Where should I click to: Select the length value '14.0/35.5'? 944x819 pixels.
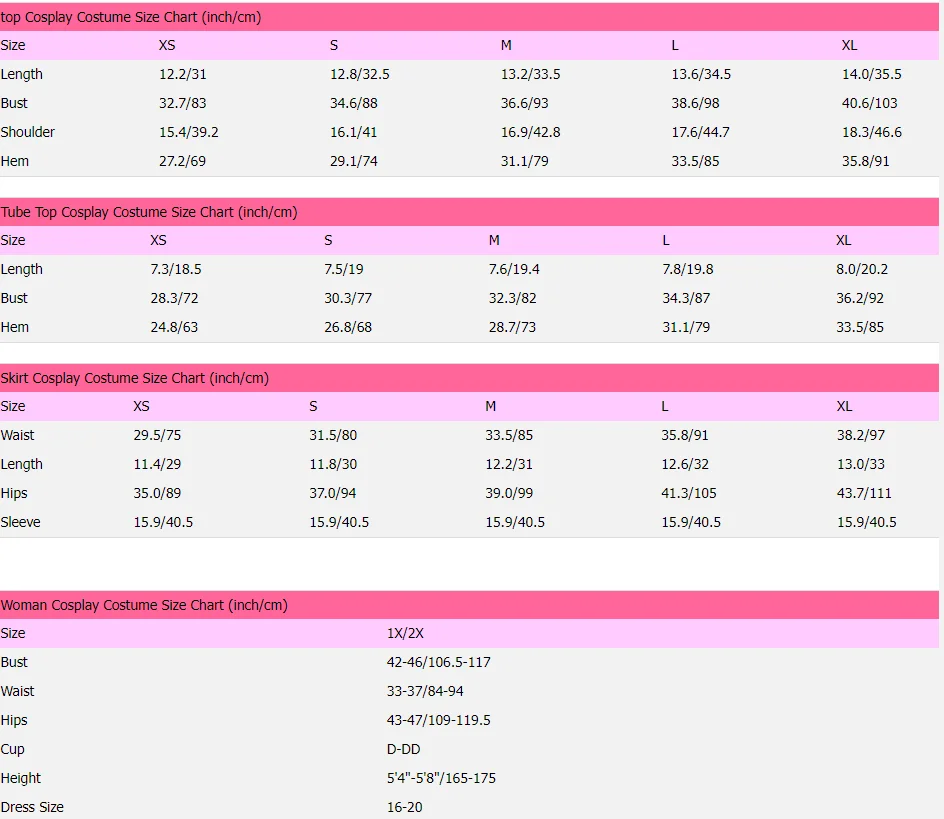point(872,74)
